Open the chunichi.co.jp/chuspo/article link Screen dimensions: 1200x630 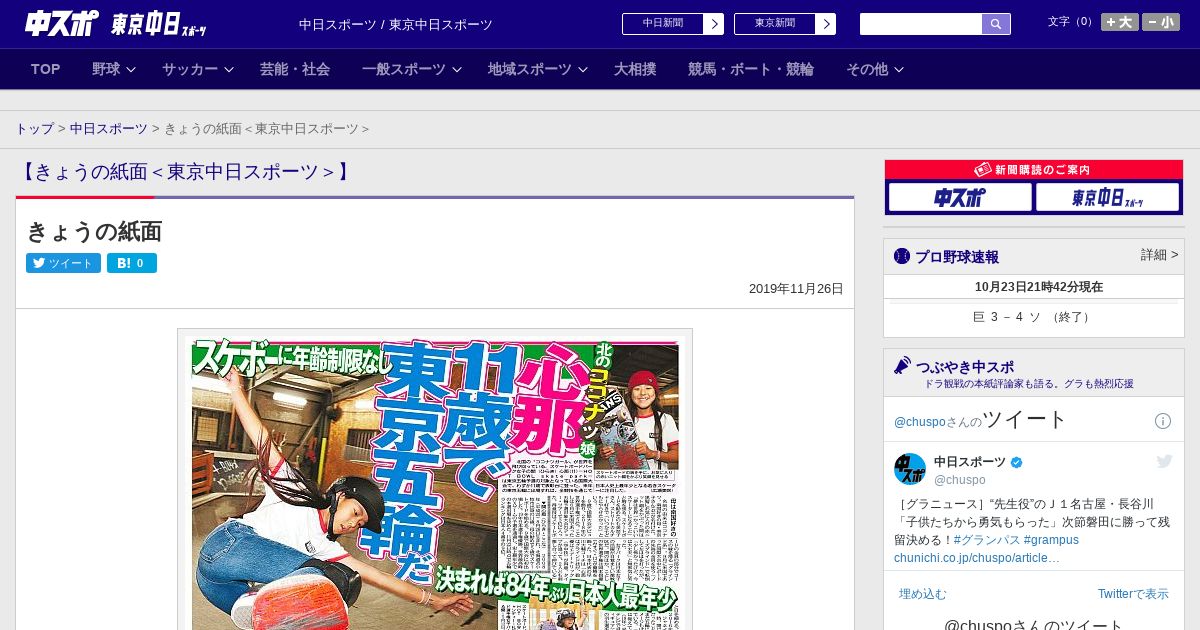[x=977, y=558]
